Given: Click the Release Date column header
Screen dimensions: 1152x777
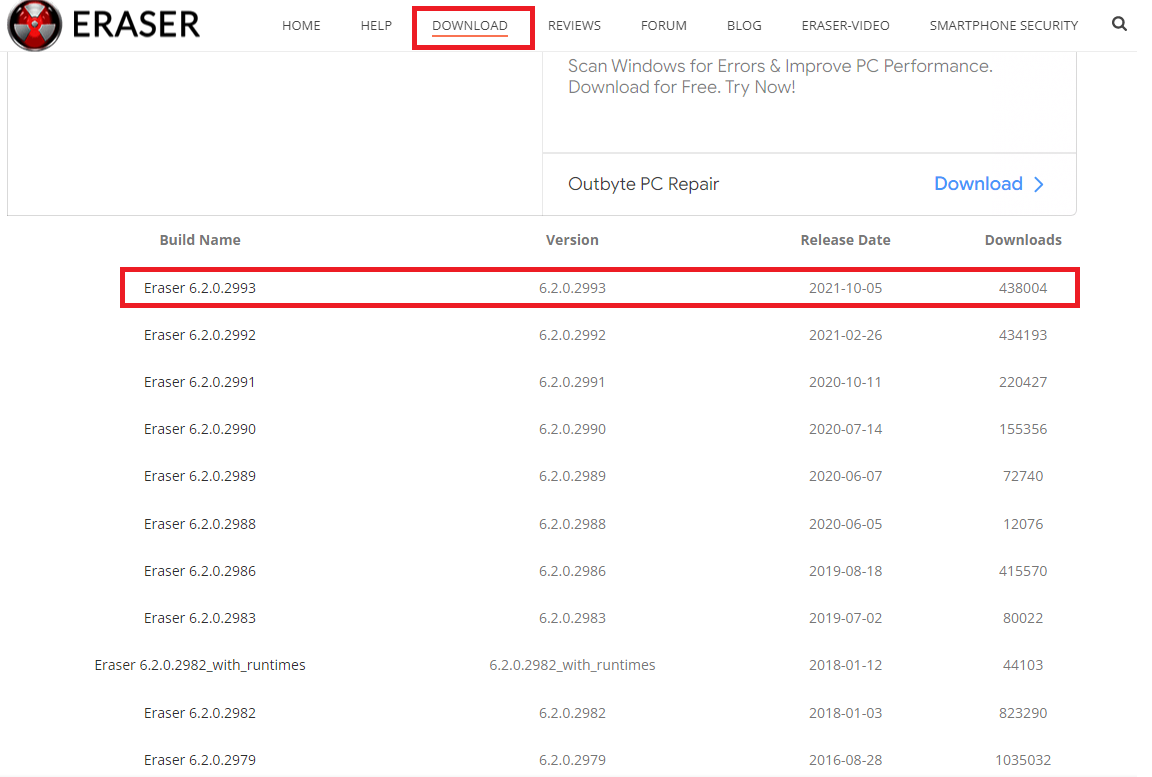Looking at the screenshot, I should (846, 240).
